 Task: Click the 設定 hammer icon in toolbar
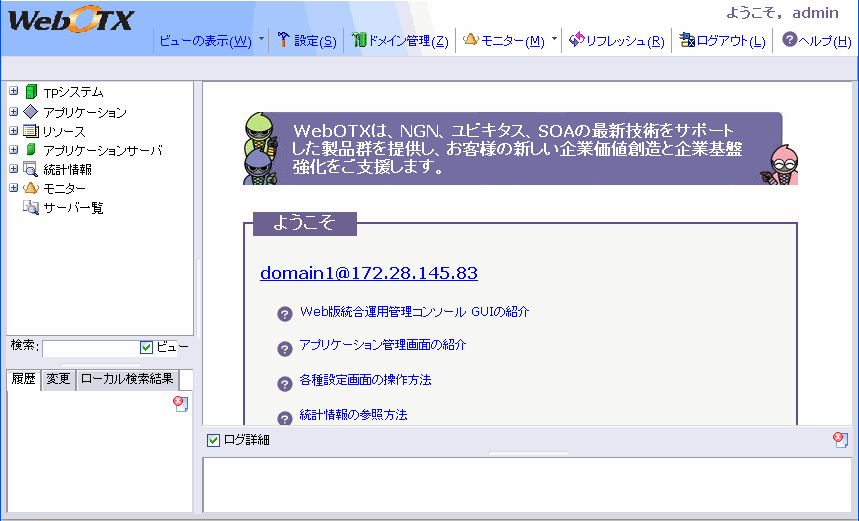pyautogui.click(x=283, y=41)
